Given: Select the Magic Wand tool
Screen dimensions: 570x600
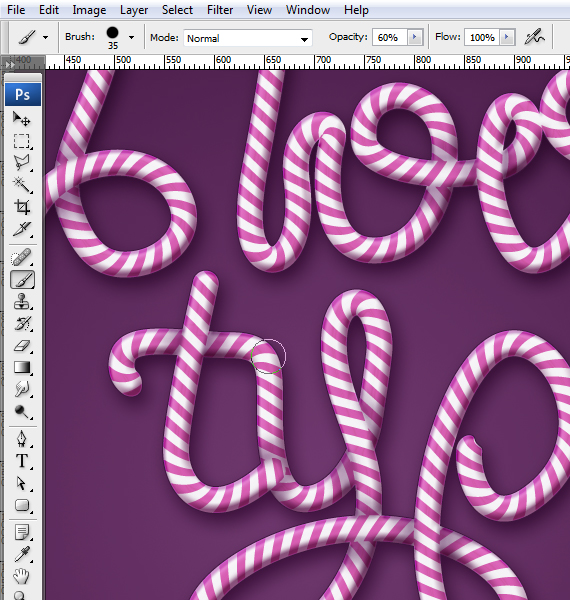Looking at the screenshot, I should tap(21, 185).
